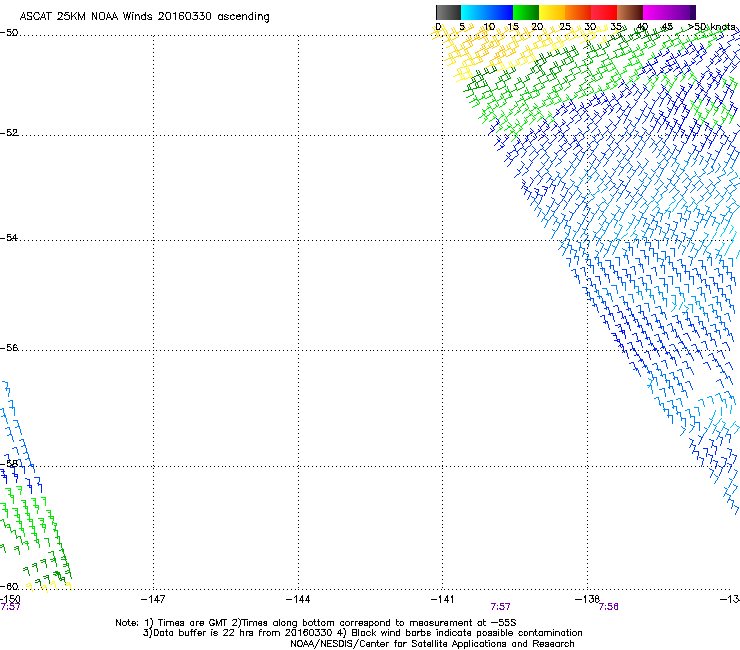Click the '-141' longitude axis label

(x=442, y=599)
